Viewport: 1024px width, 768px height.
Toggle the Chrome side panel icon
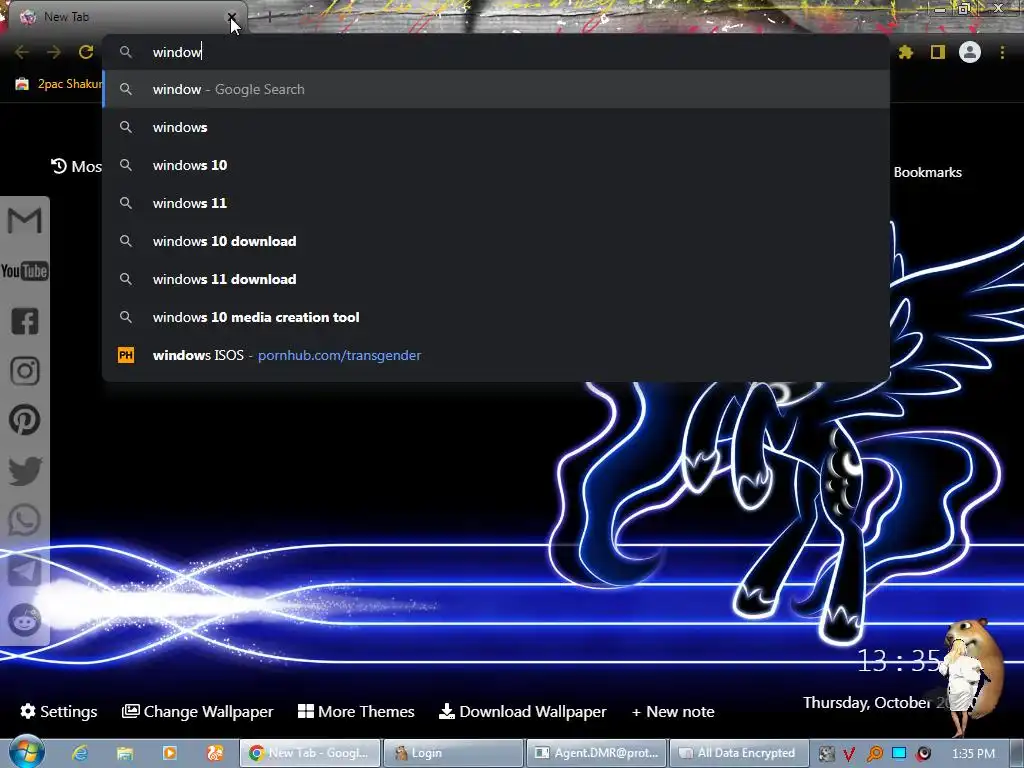[938, 52]
